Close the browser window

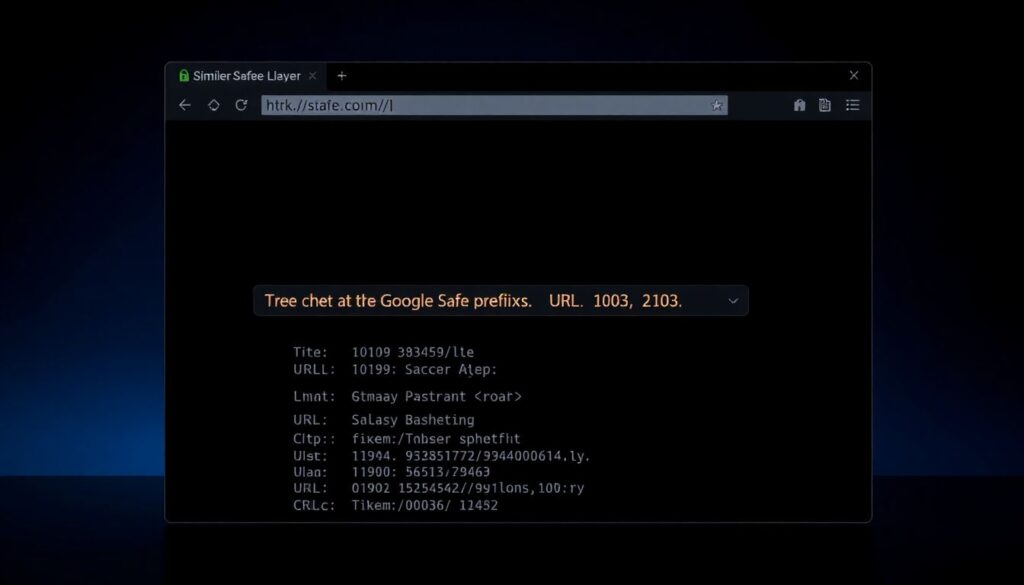853,75
